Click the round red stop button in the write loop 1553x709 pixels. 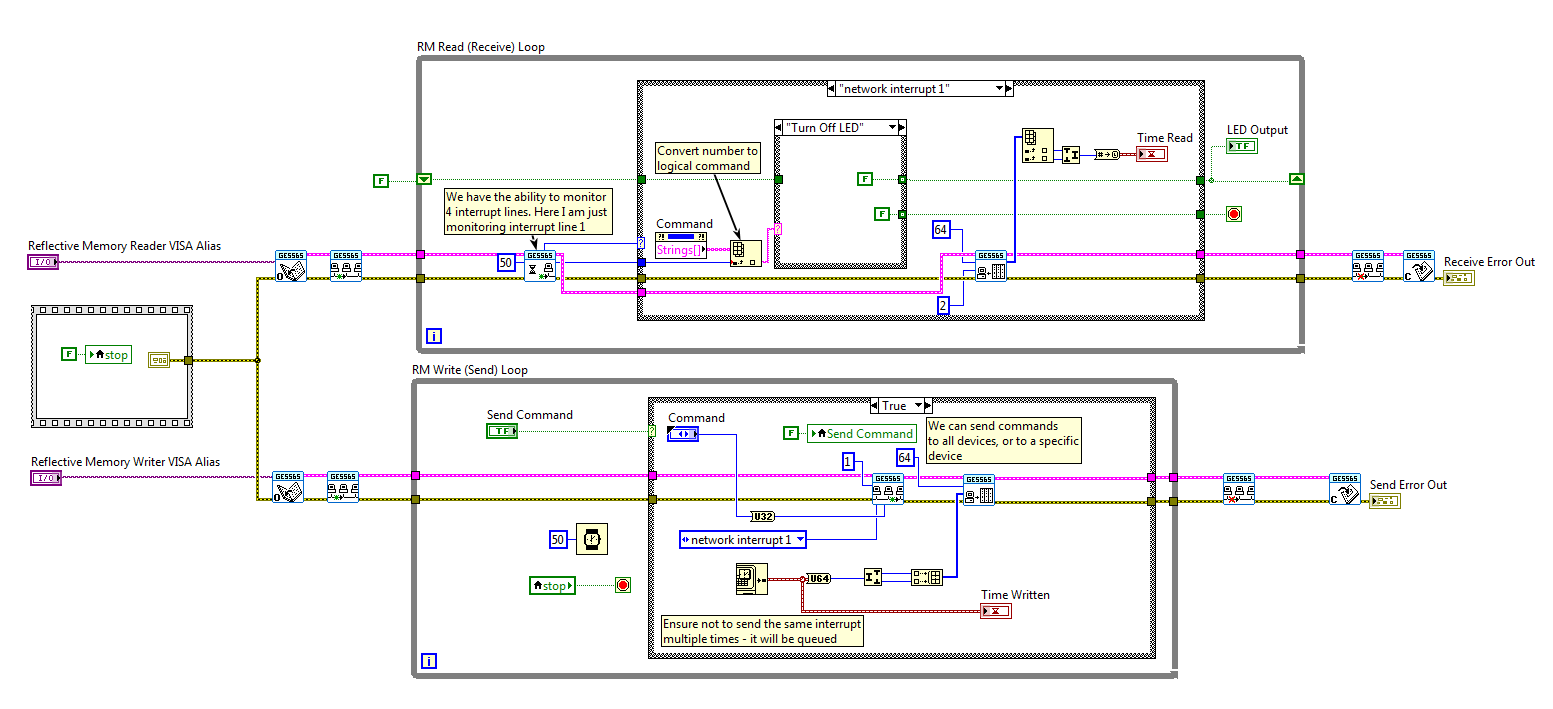coord(622,585)
